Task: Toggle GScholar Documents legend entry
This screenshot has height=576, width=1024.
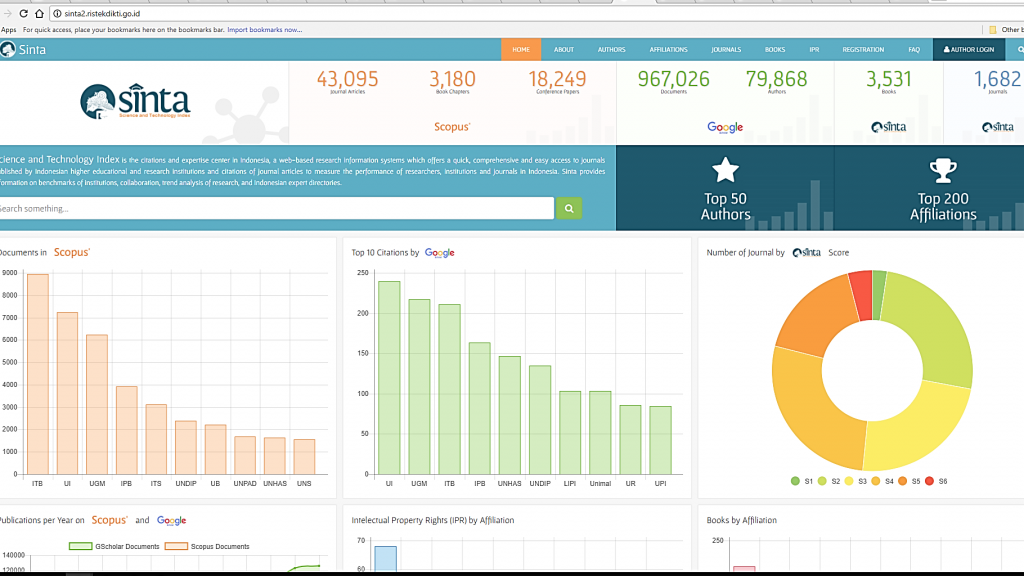Action: [113, 546]
